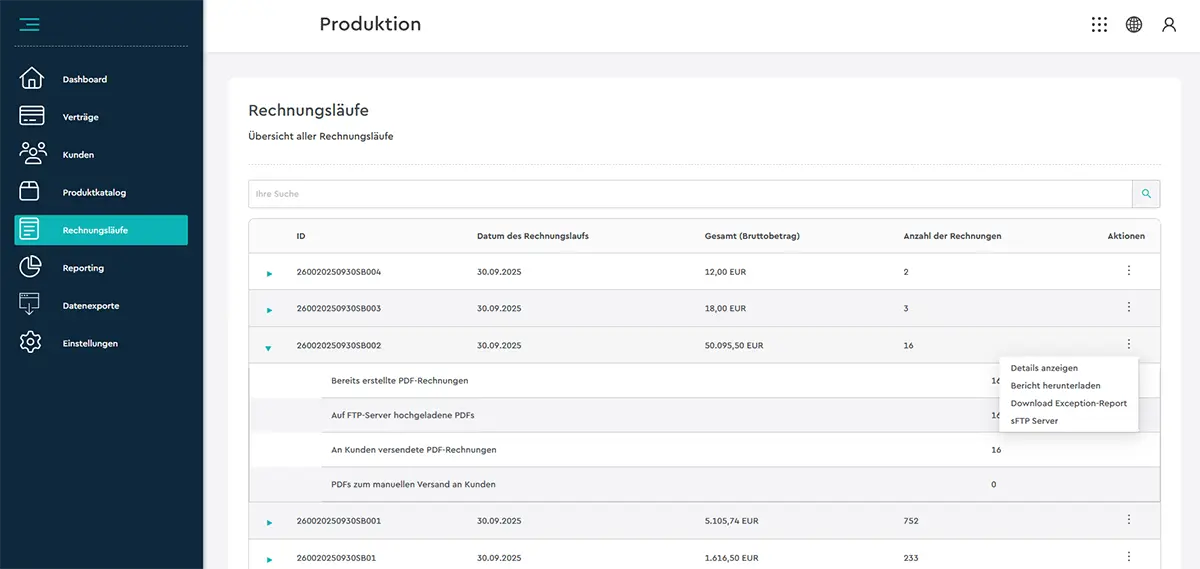Open the Dashboard home icon
This screenshot has height=569, width=1200.
(32, 79)
